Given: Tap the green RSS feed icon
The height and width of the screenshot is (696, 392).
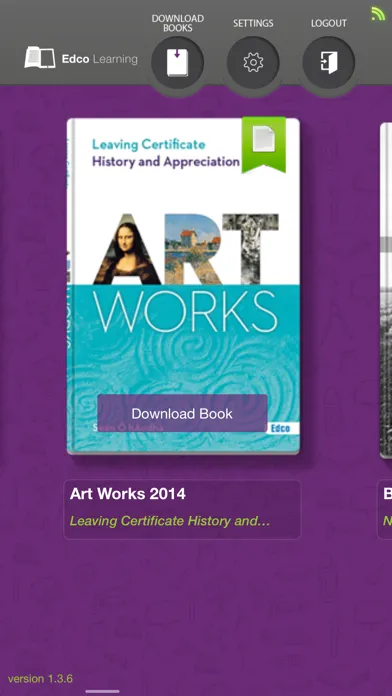Looking at the screenshot, I should coord(378,14).
